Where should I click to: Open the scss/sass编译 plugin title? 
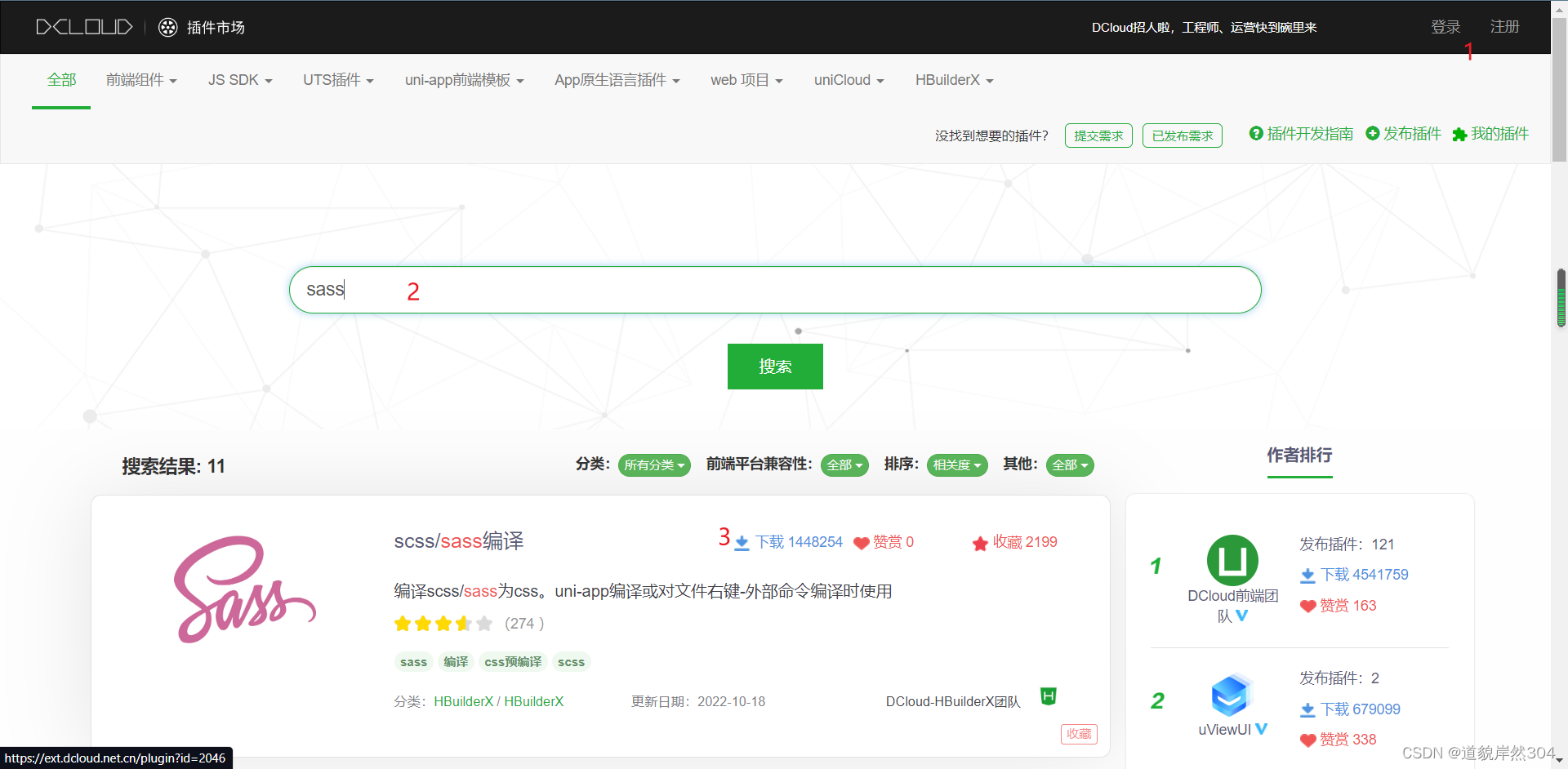[x=459, y=541]
